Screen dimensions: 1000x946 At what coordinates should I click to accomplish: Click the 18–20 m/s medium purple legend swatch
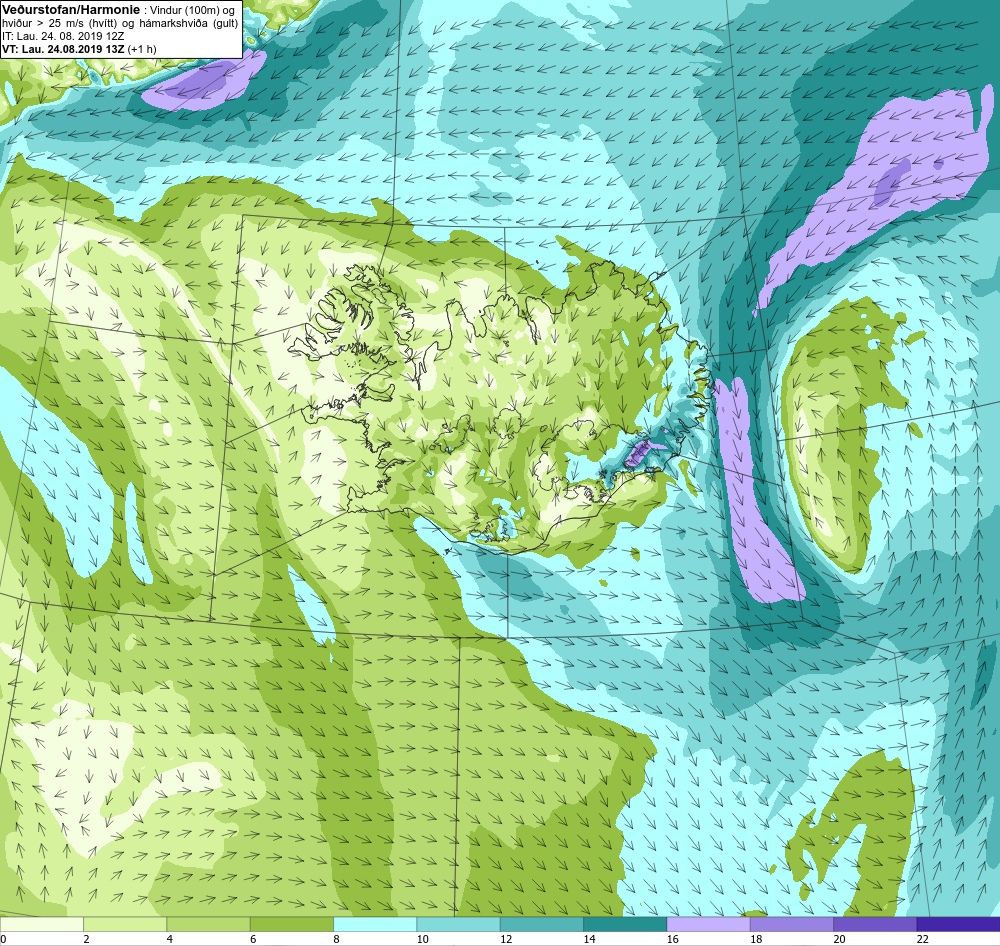click(x=791, y=924)
